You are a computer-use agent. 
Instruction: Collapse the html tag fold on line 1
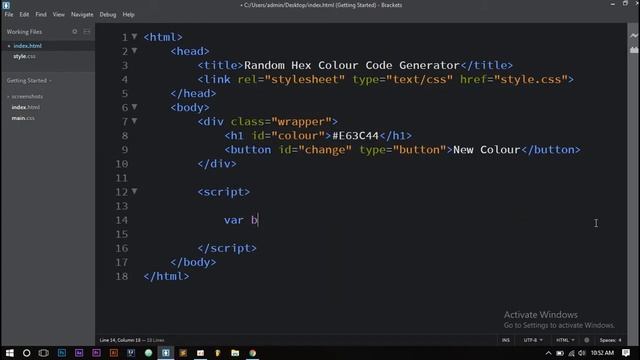134,37
